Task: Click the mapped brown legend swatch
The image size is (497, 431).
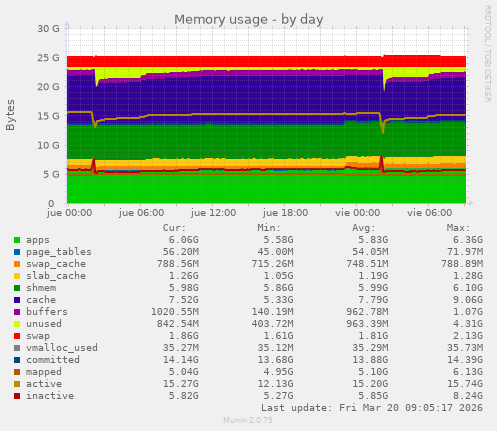Action: pos(17,372)
